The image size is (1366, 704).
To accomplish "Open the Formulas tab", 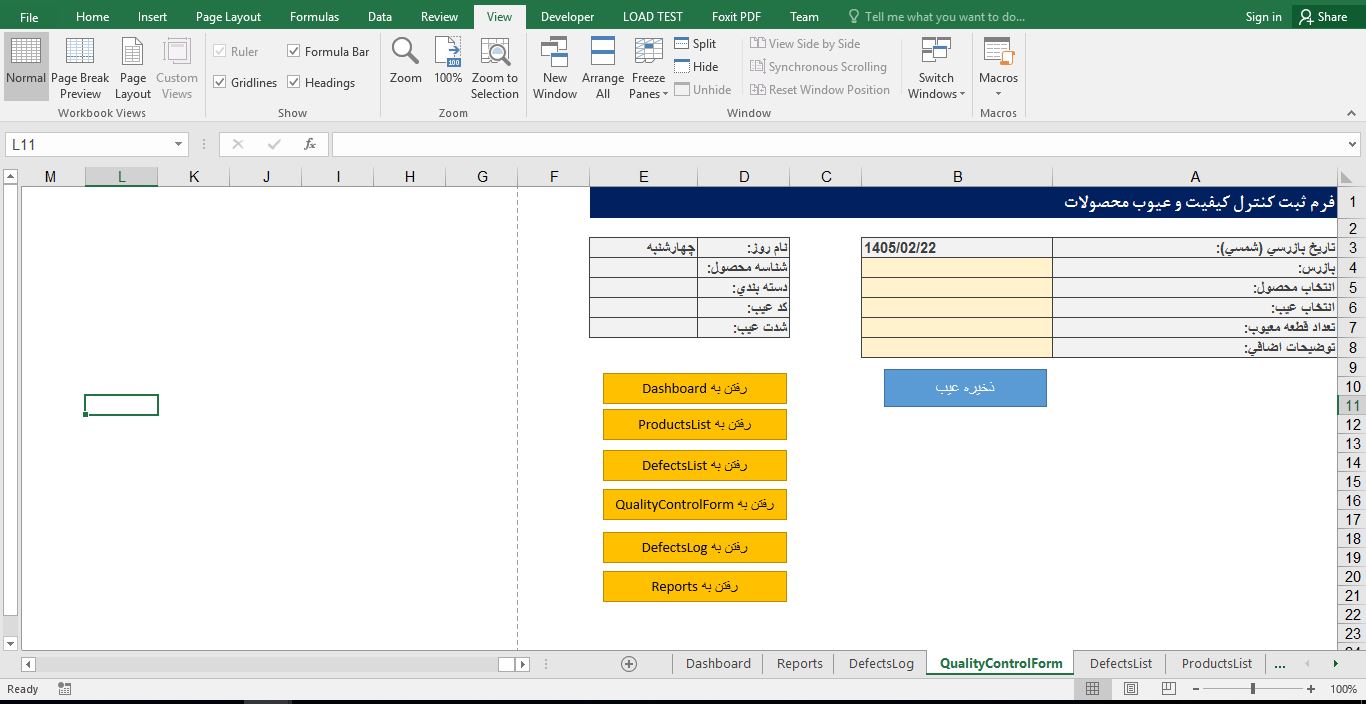I will click(x=314, y=16).
